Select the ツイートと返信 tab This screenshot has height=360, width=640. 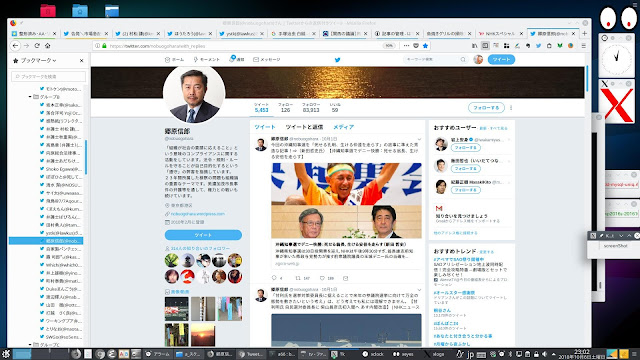click(x=304, y=127)
